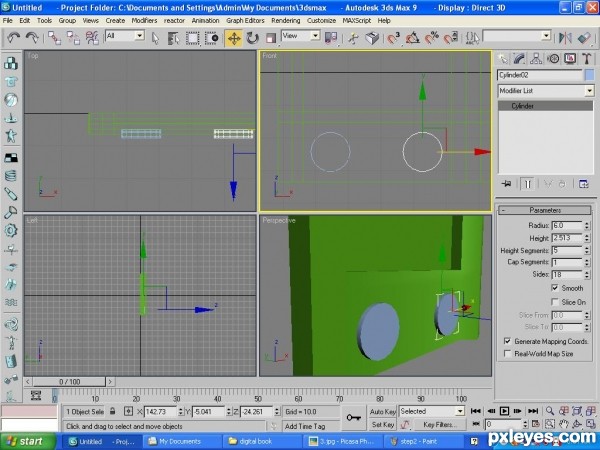The width and height of the screenshot is (600, 450).
Task: Click Configure Modifier Sets icon
Action: 583,184
